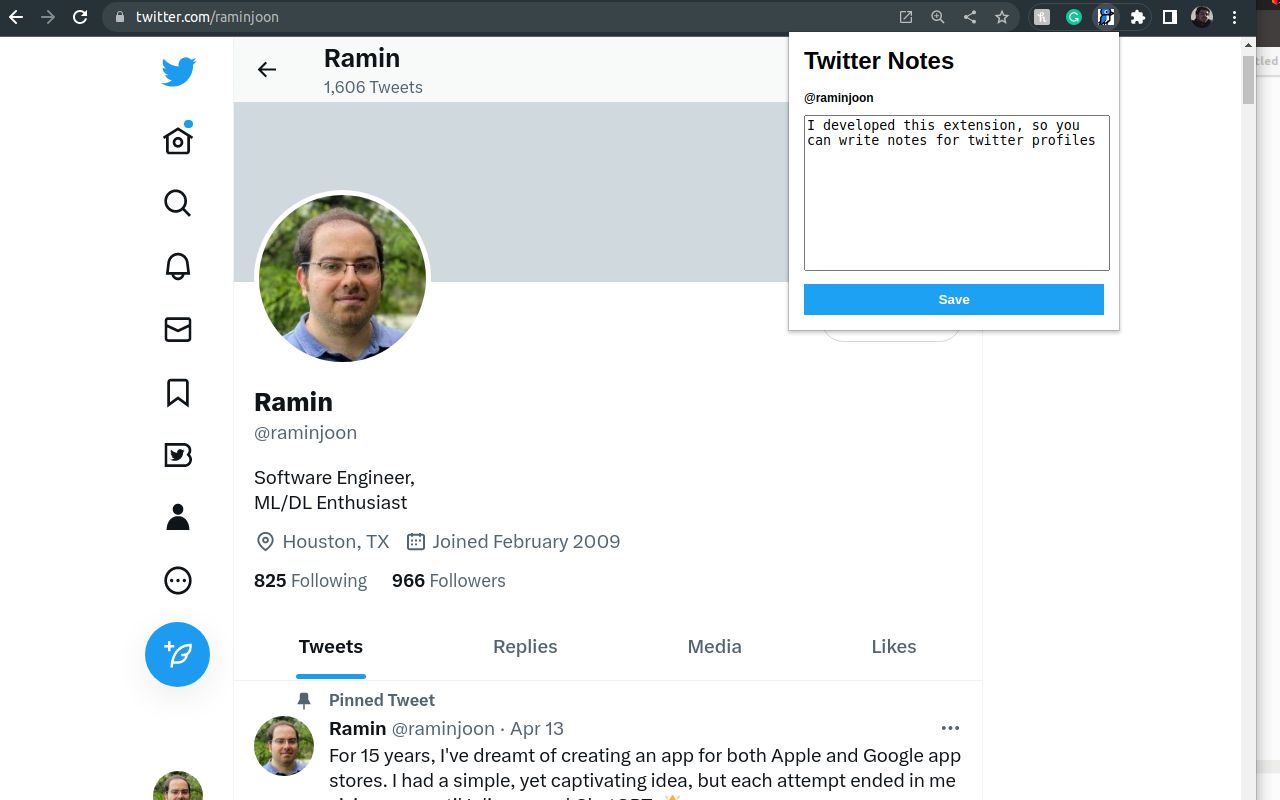1280x800 pixels.
Task: Click inside the Twitter Notes text area
Action: [955, 192]
